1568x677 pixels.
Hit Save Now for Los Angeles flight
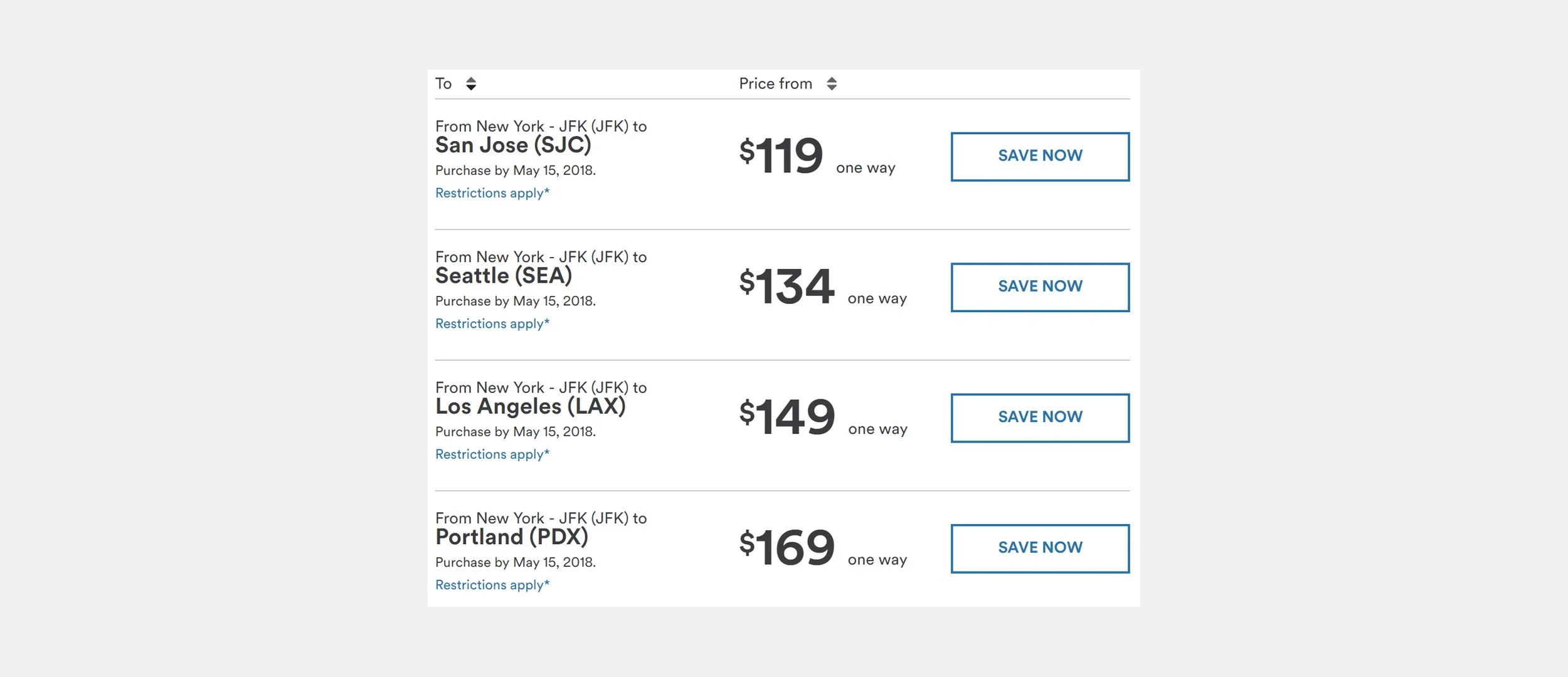pyautogui.click(x=1040, y=417)
